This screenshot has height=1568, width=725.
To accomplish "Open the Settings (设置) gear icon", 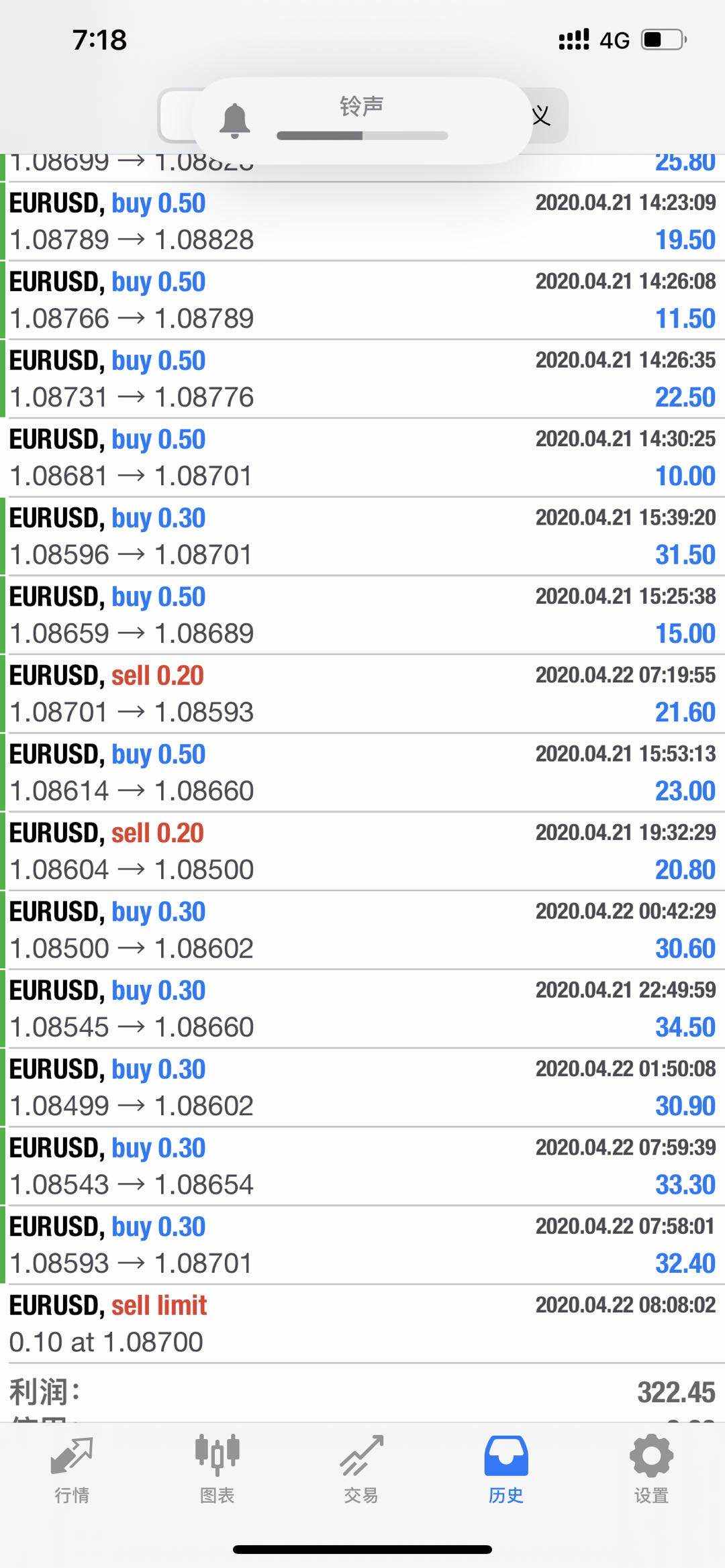I will 650,1456.
